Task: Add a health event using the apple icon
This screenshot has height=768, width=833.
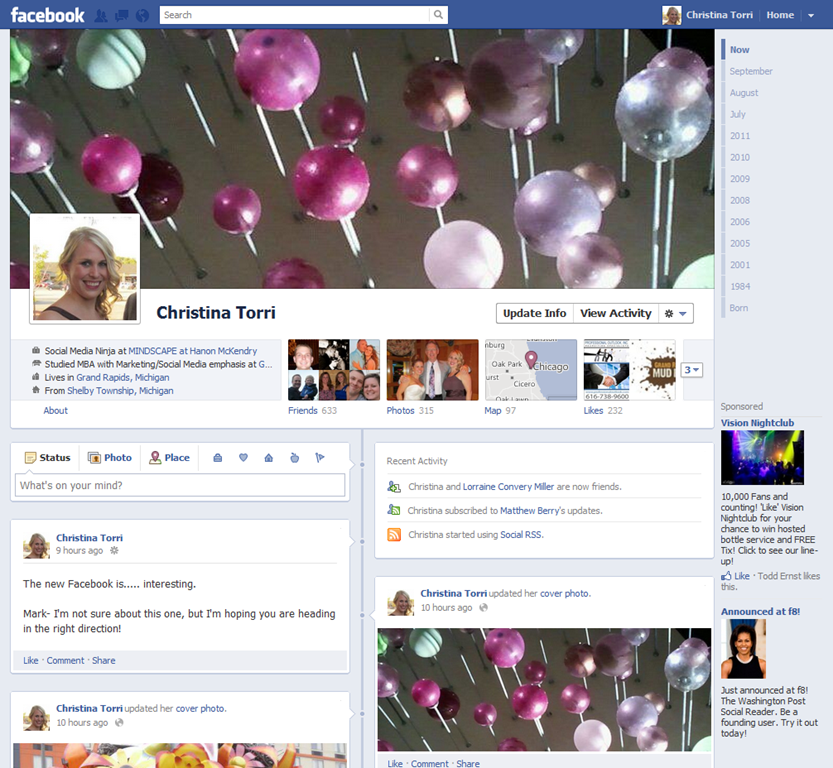Action: (294, 457)
